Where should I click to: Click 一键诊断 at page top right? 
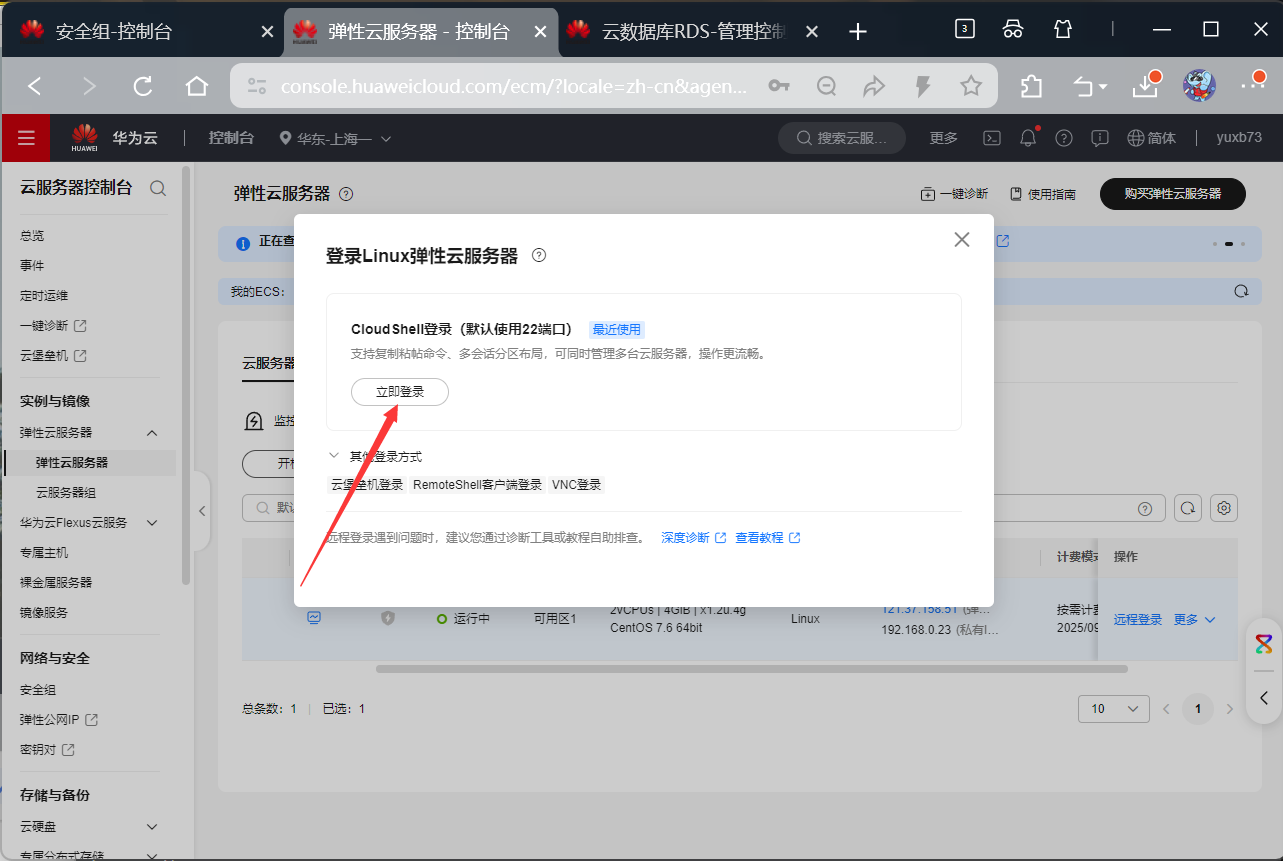954,194
